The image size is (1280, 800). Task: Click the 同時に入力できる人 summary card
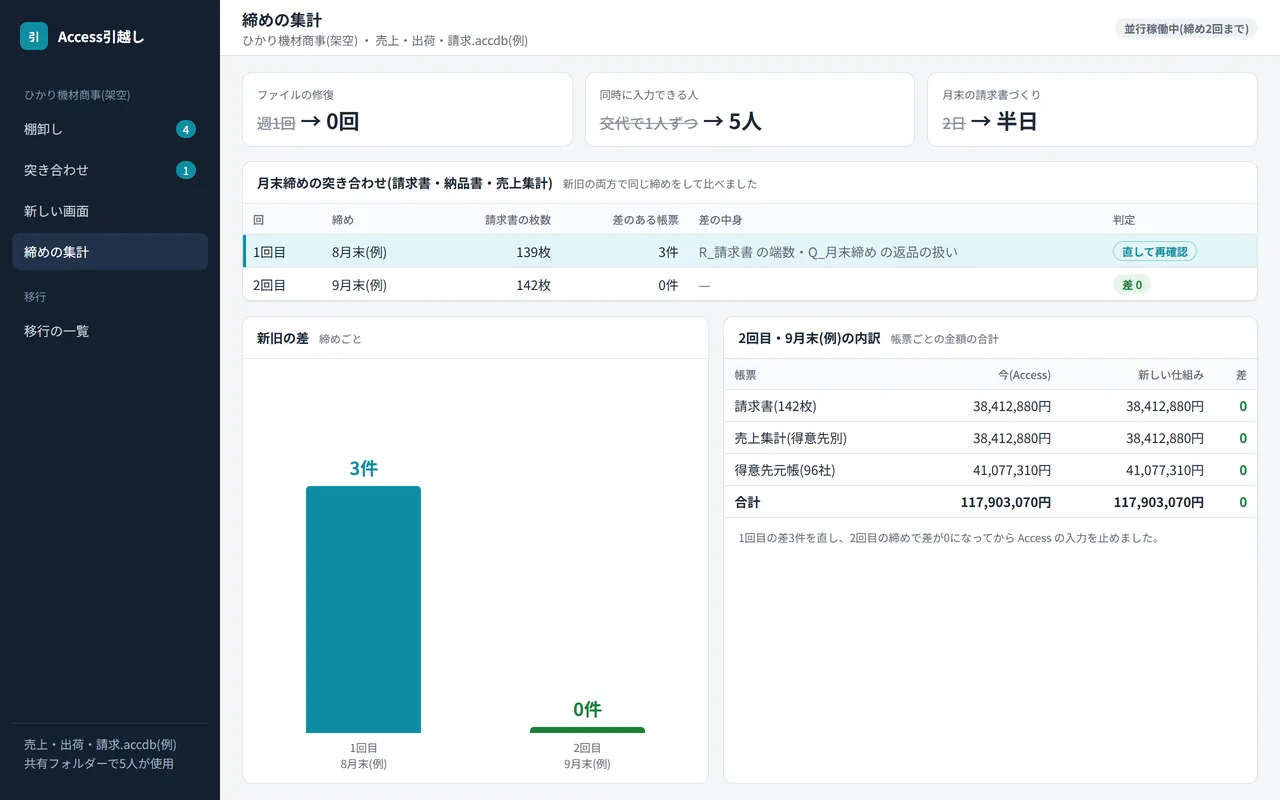(x=750, y=110)
